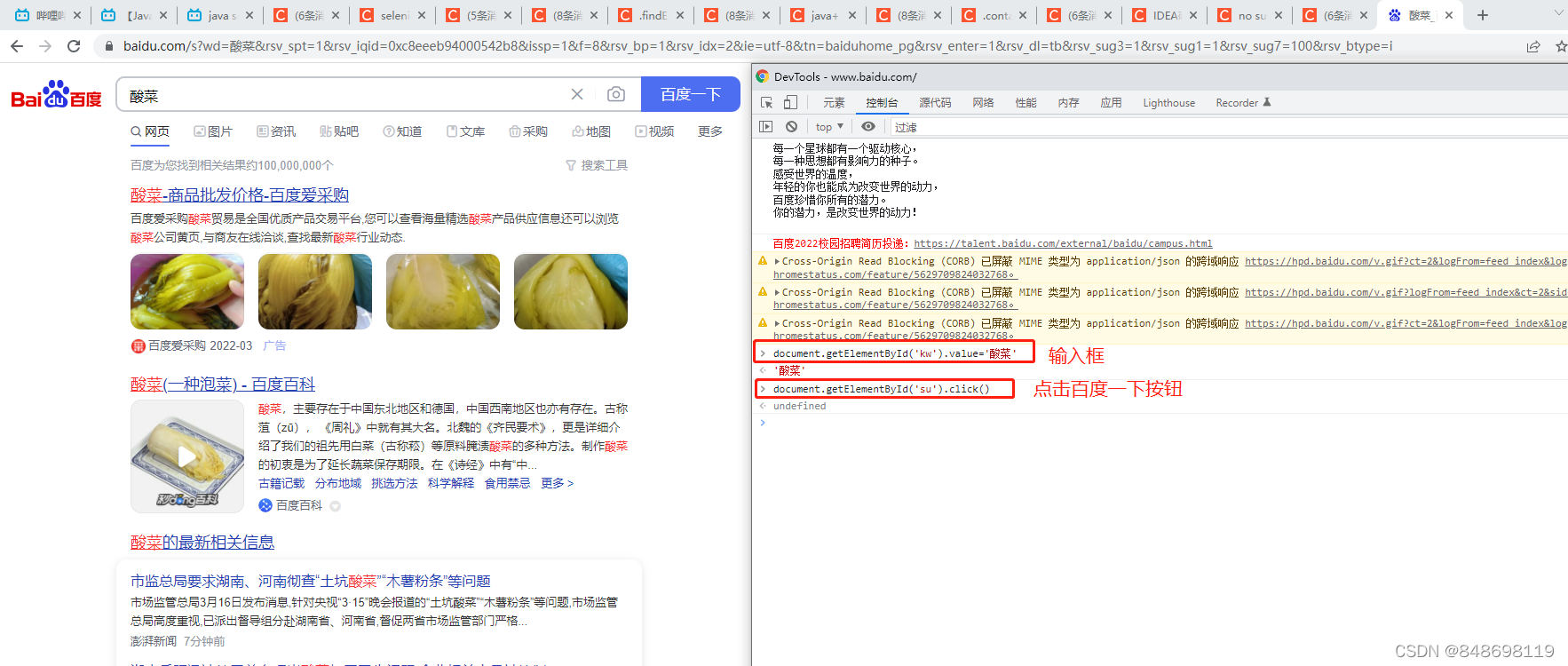Screen dimensions: 1568x666
Task: Switch to the findE browser tab
Action: [650, 15]
